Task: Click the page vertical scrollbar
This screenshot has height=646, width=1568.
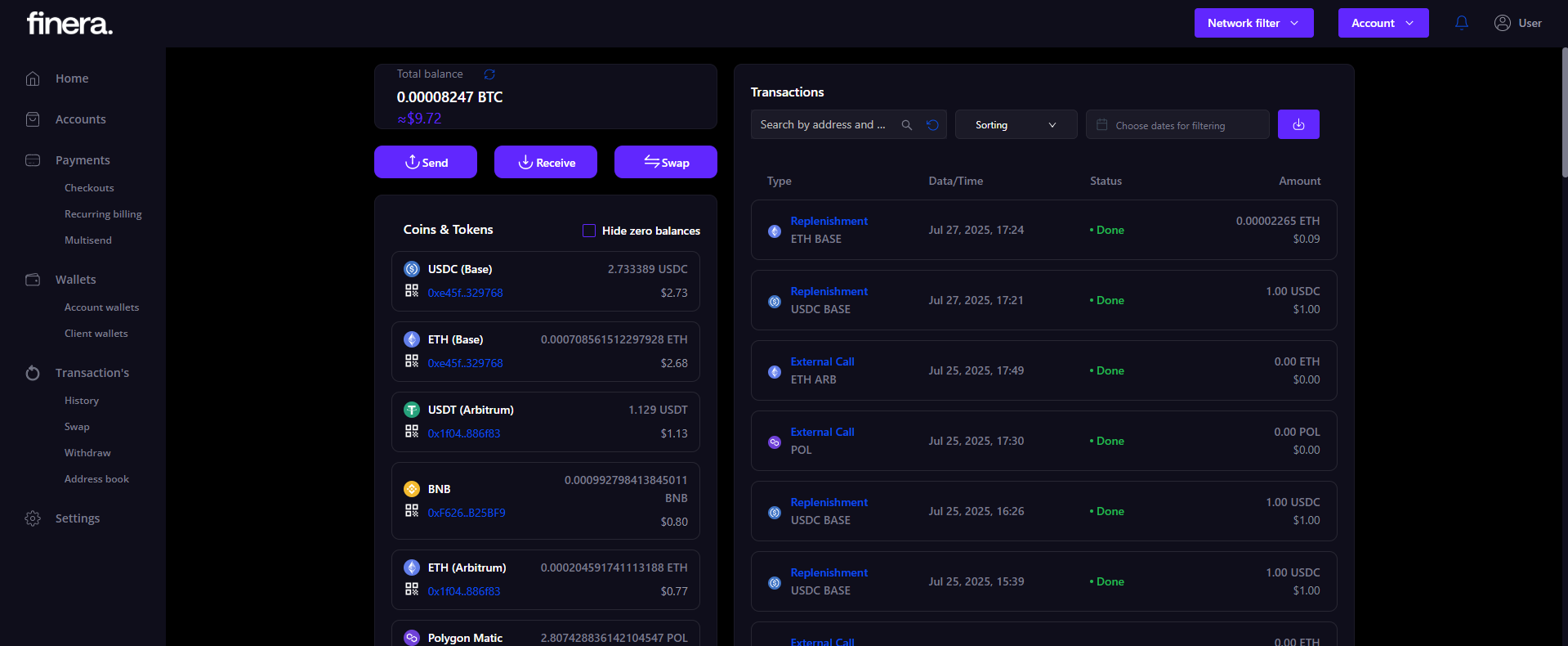Action: [1564, 114]
